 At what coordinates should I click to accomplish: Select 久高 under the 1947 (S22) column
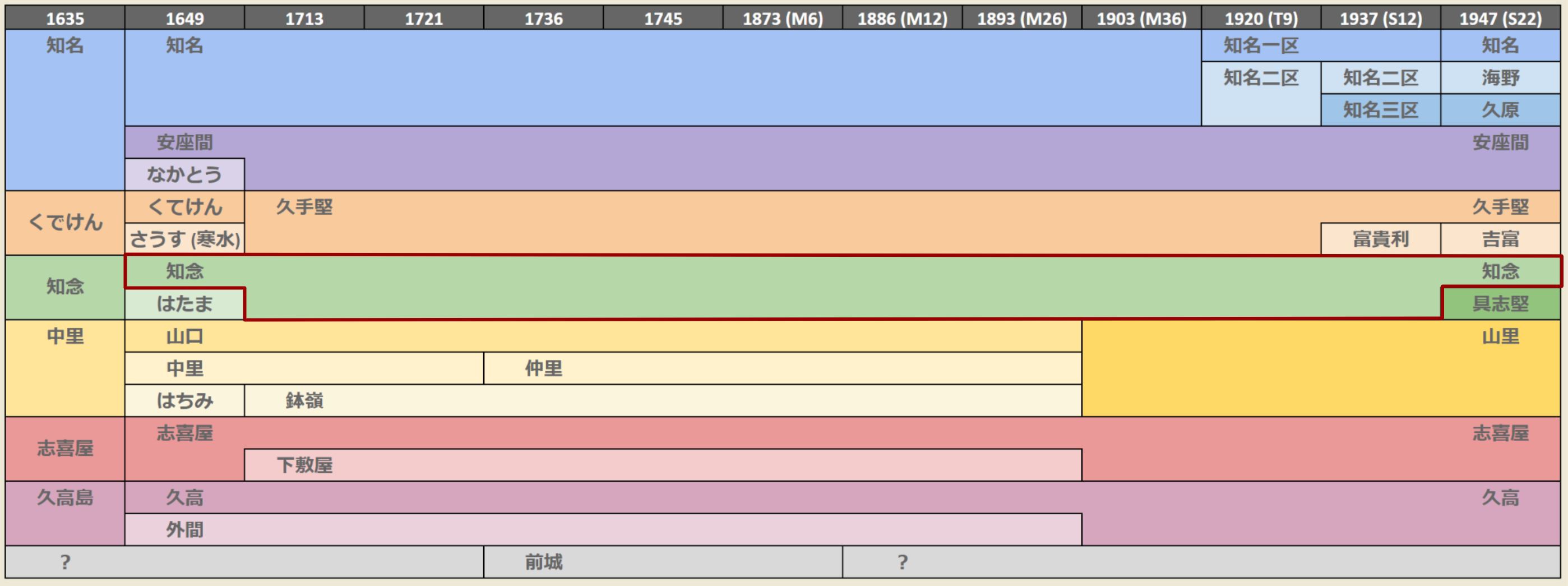pyautogui.click(x=1500, y=499)
